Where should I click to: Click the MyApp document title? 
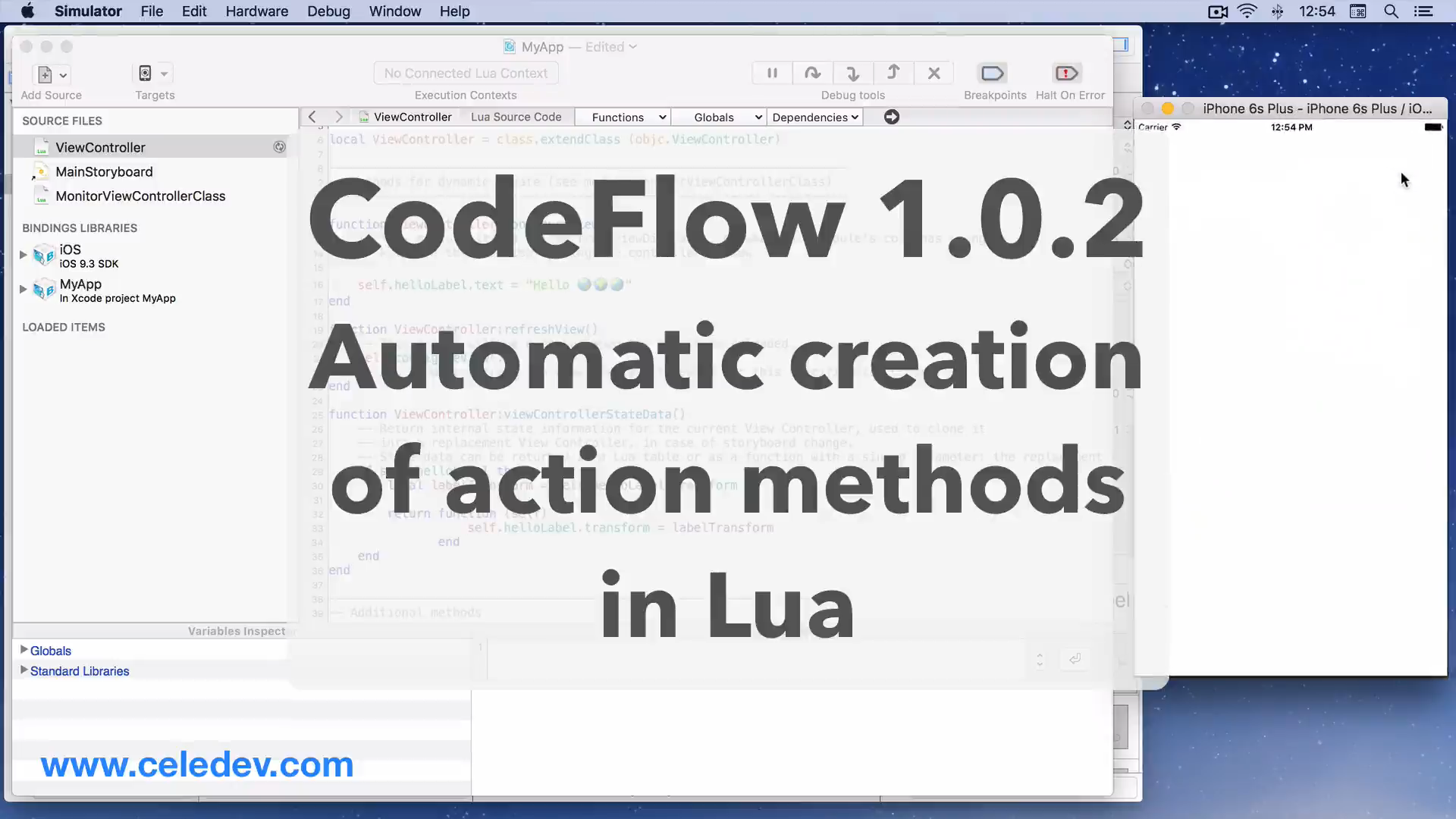click(543, 47)
